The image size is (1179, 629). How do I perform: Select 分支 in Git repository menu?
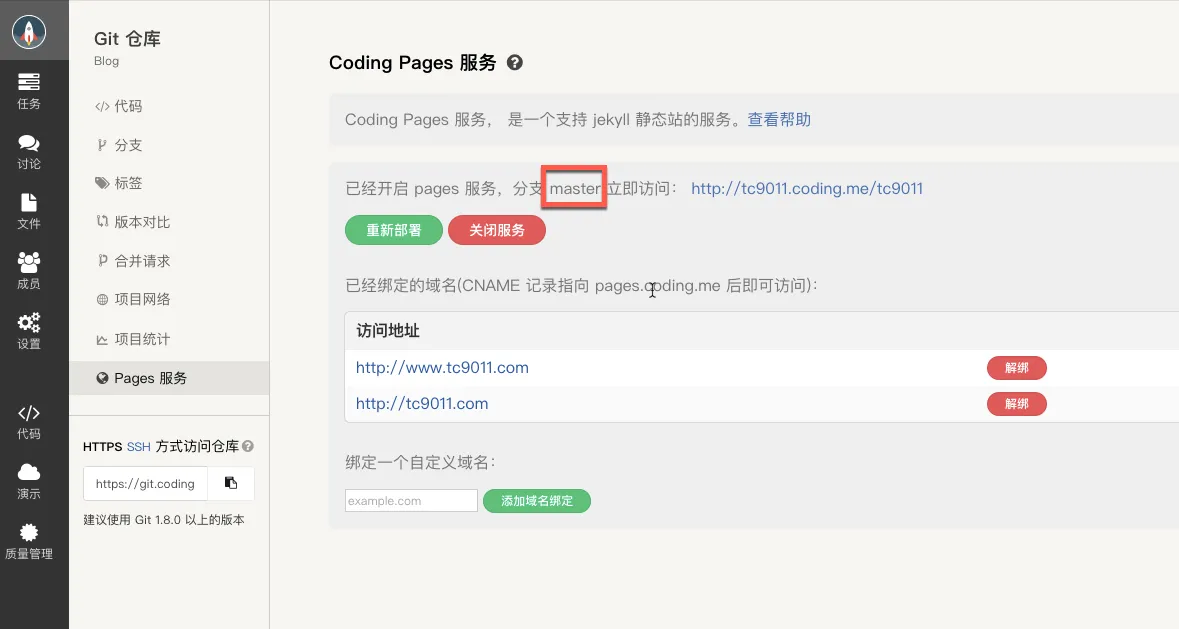[x=128, y=145]
